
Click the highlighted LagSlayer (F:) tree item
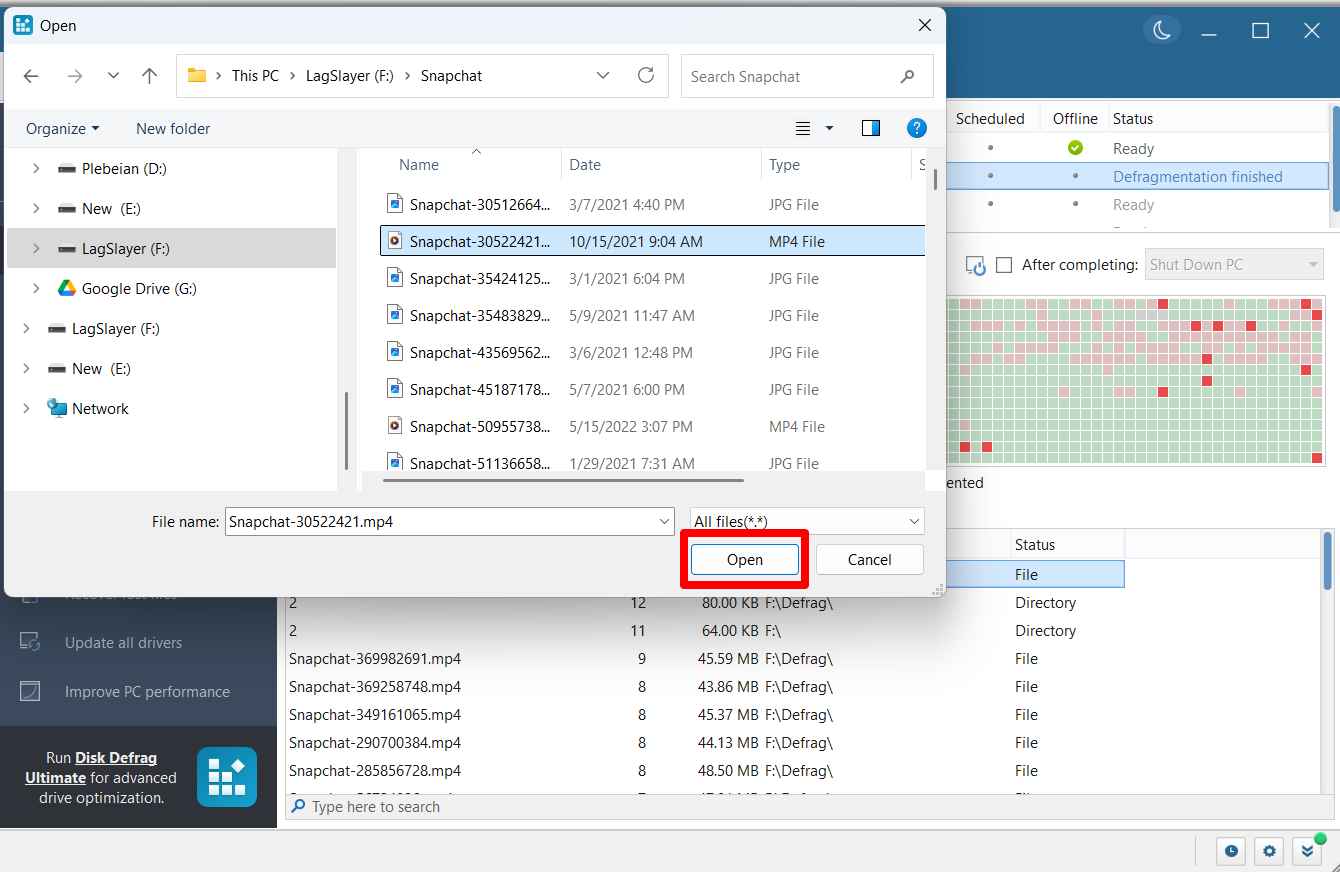coord(171,248)
